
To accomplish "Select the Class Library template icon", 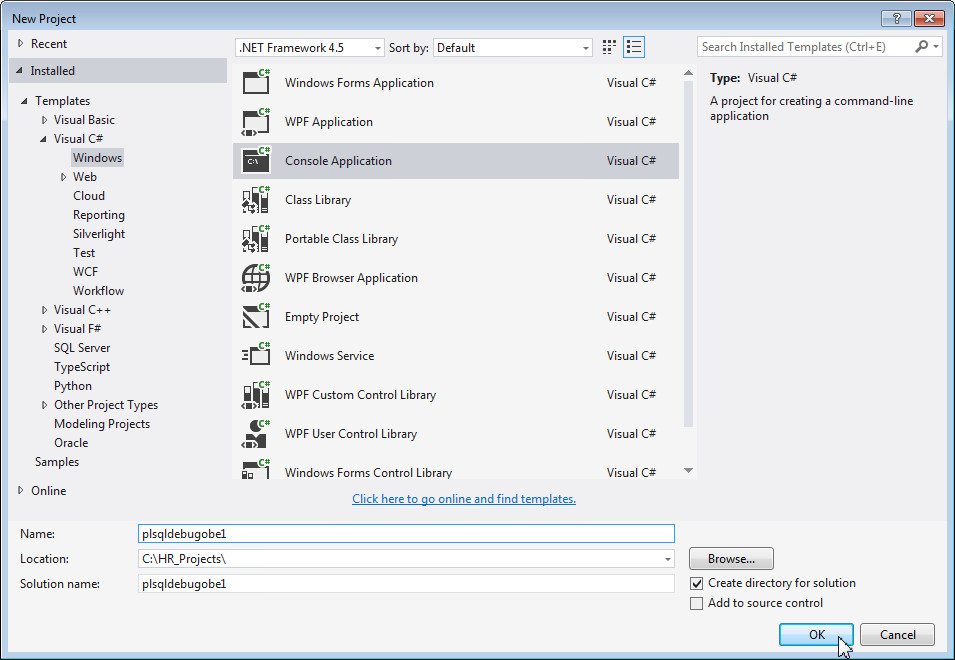I will coord(257,199).
